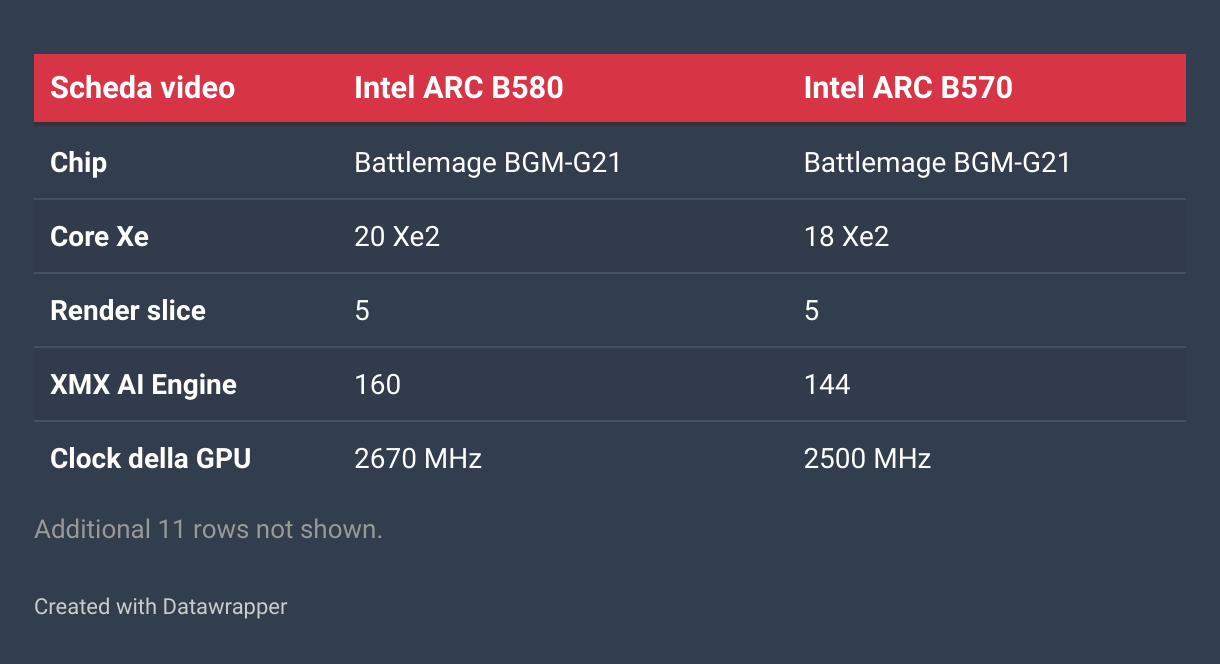Image resolution: width=1220 pixels, height=664 pixels.
Task: Click the Chip row label
Action: 79,162
